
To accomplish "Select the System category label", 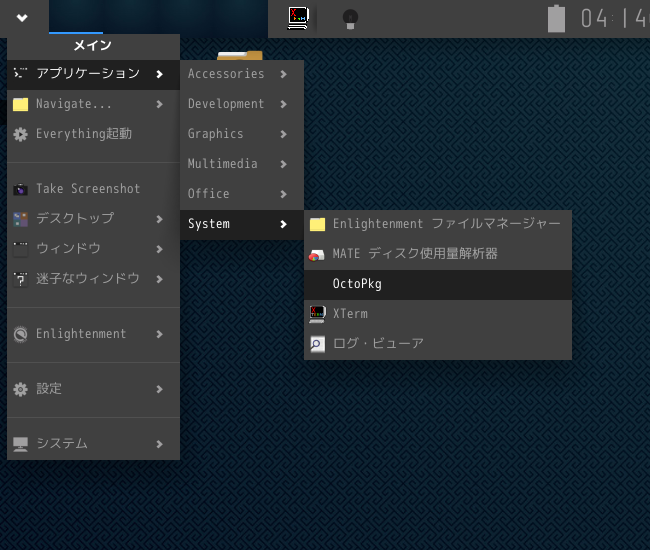I will point(209,224).
